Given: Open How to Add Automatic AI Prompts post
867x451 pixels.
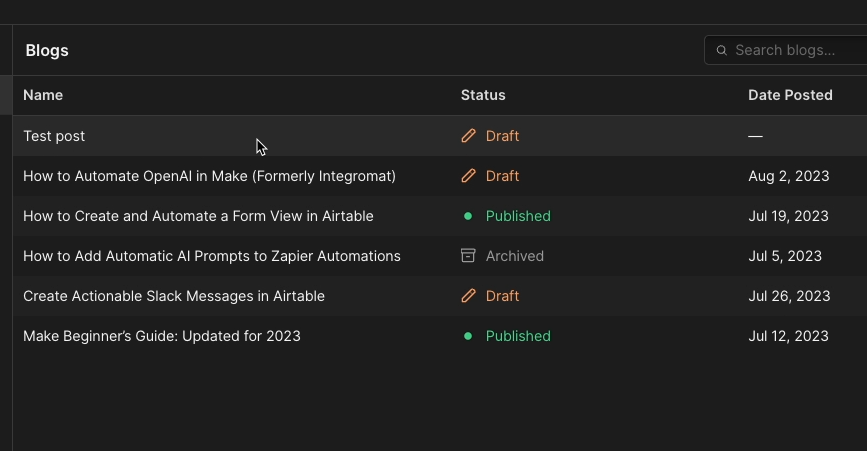Looking at the screenshot, I should point(212,256).
